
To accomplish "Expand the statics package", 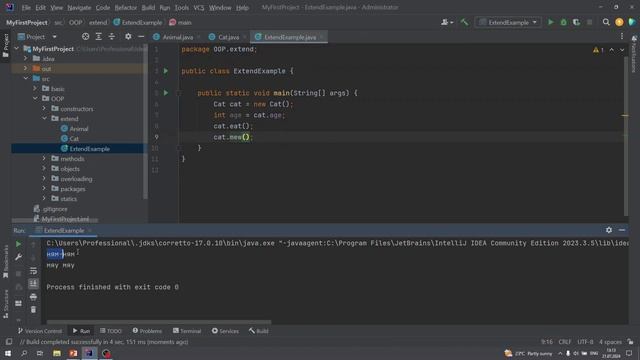I will click(44, 199).
